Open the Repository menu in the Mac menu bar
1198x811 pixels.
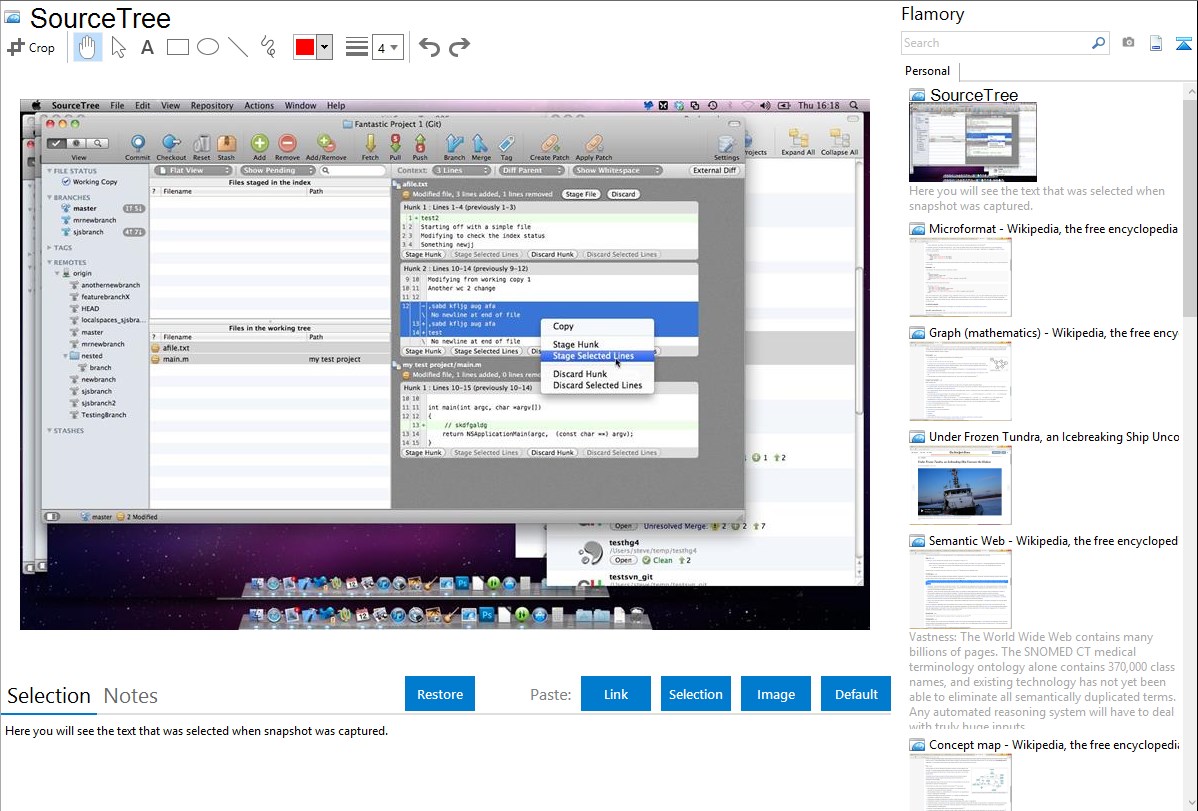(212, 105)
